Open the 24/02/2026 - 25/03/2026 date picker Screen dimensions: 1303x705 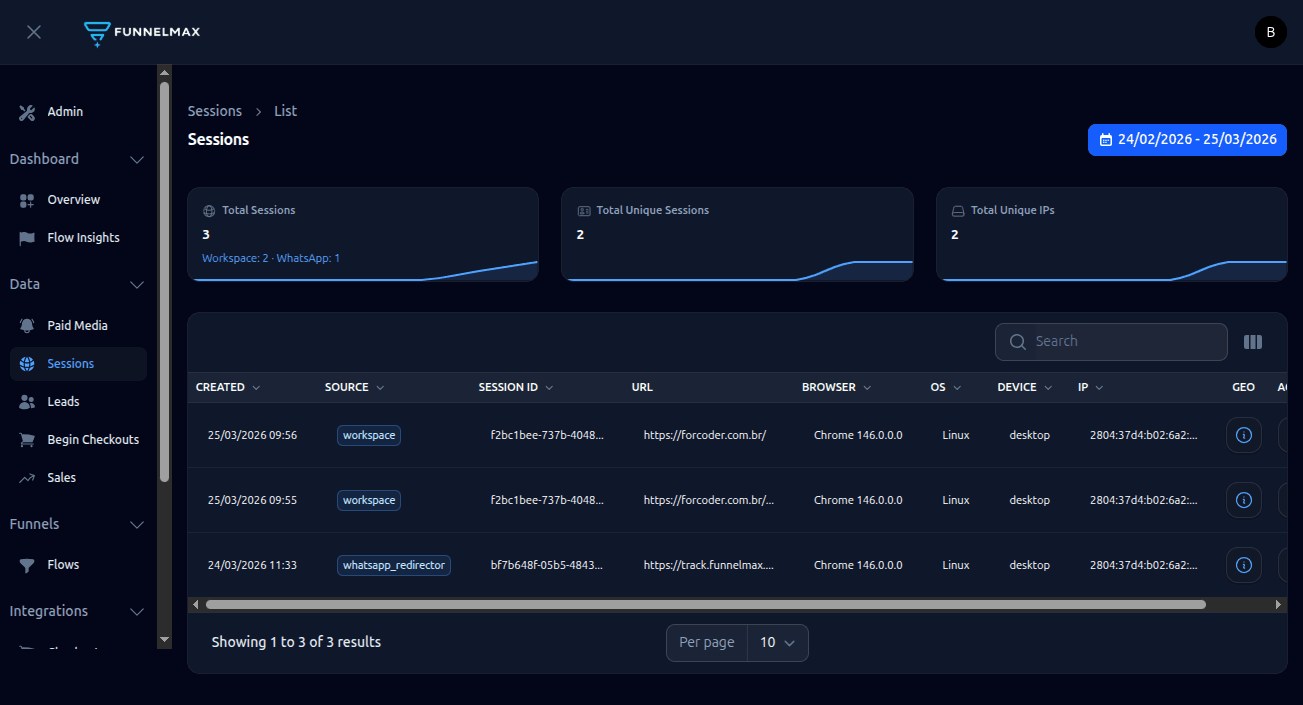click(1187, 140)
